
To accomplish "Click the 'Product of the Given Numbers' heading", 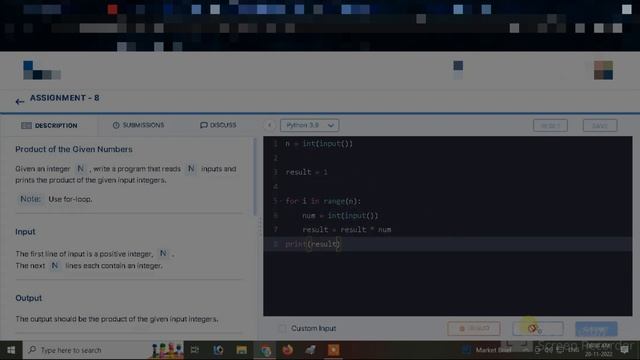I will point(74,149).
